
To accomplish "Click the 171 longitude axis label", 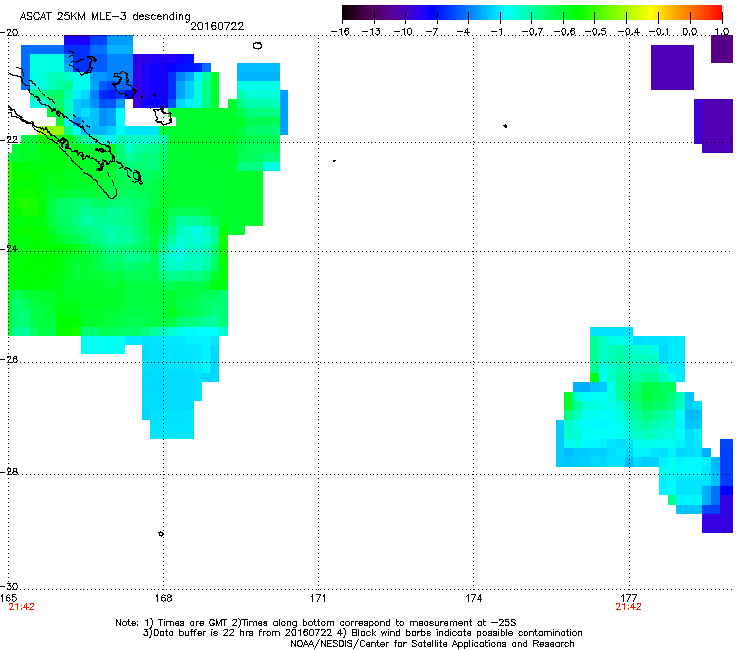I will [318, 599].
